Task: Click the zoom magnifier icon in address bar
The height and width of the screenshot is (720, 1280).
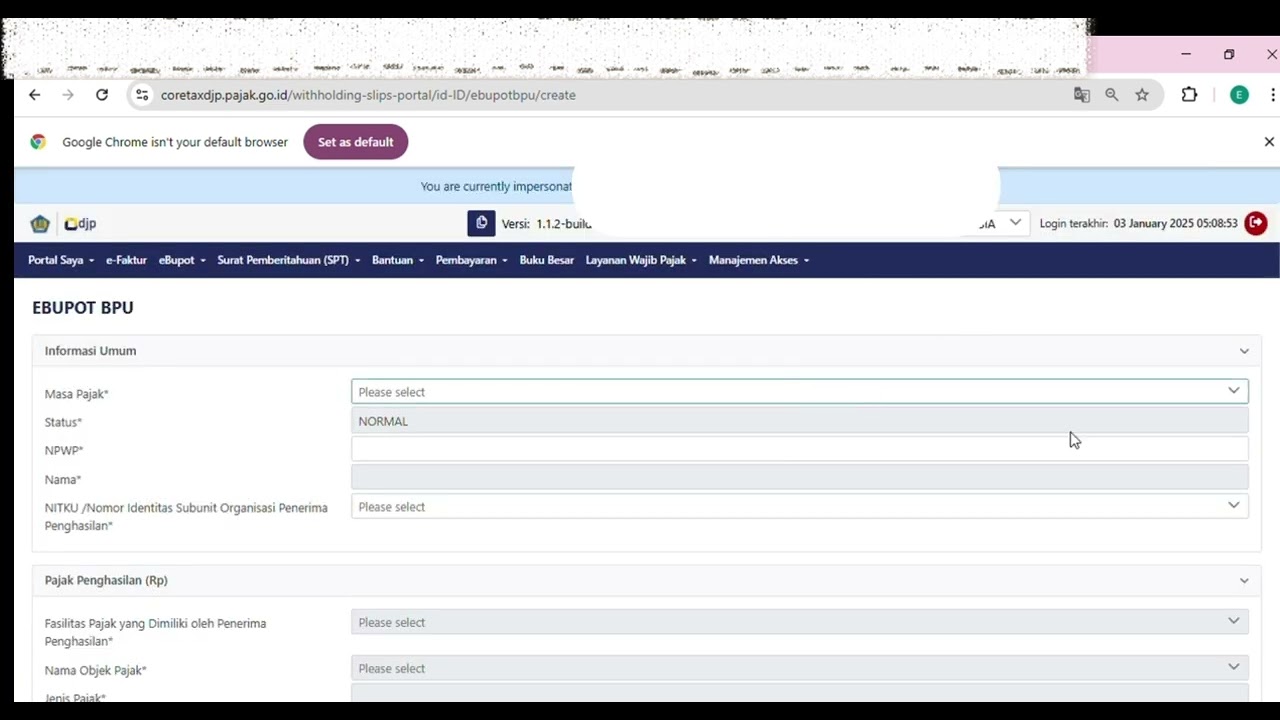Action: click(x=1111, y=95)
